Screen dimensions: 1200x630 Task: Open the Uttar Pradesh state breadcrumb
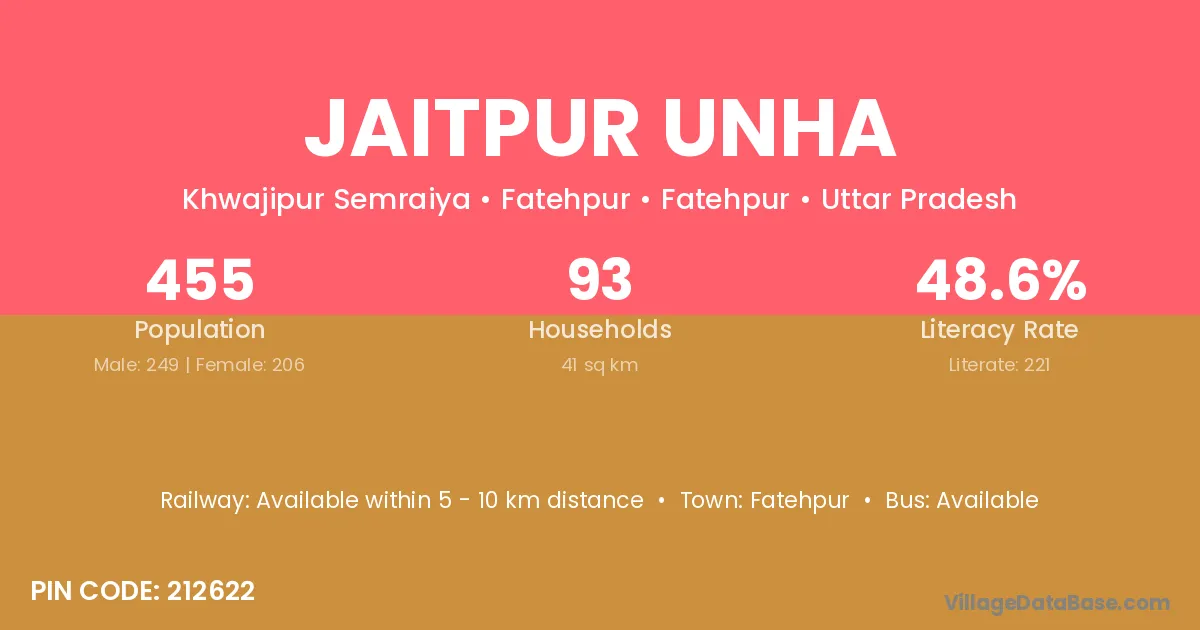(918, 200)
